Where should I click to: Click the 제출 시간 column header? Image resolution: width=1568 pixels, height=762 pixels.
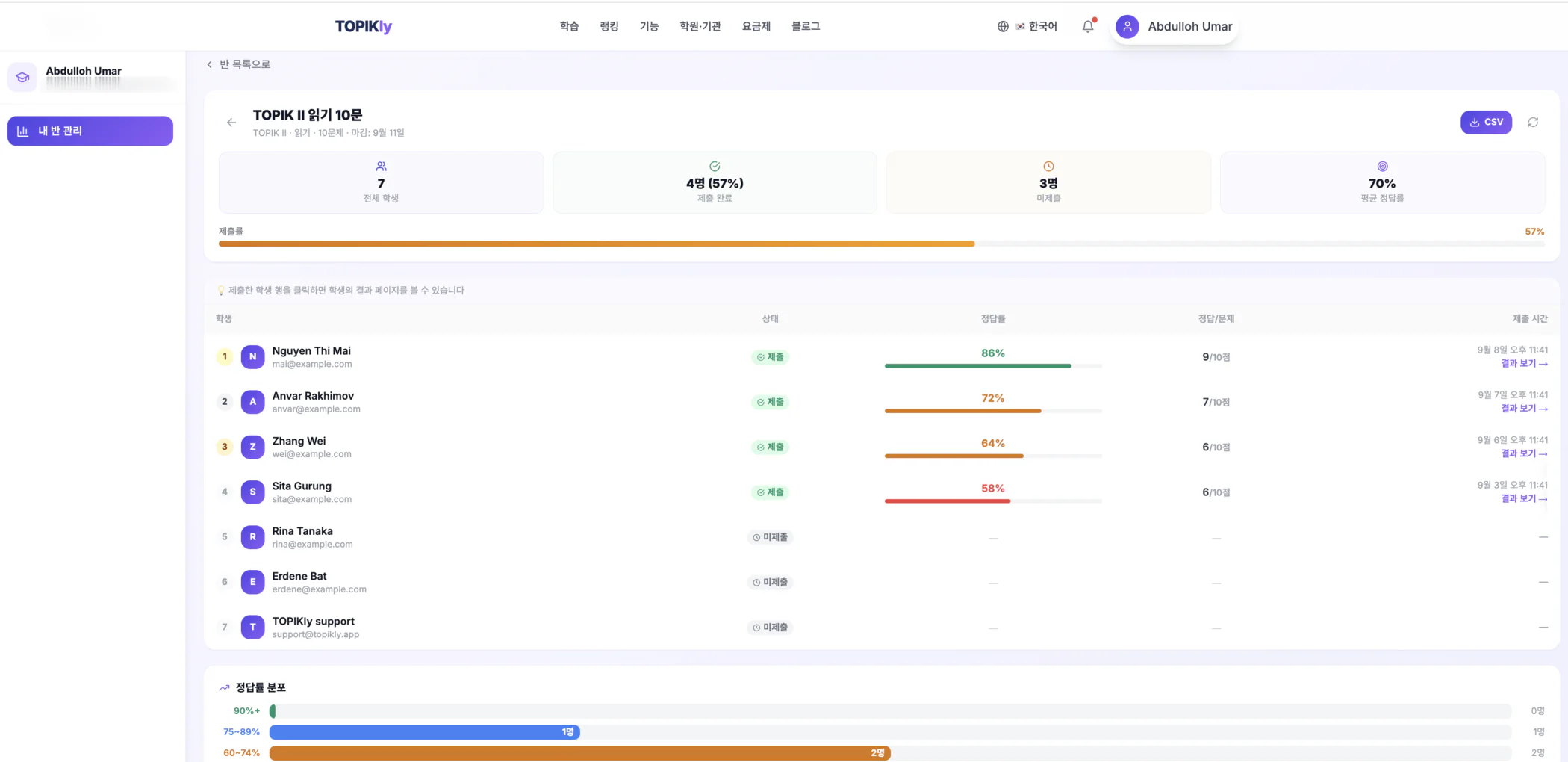click(1530, 319)
